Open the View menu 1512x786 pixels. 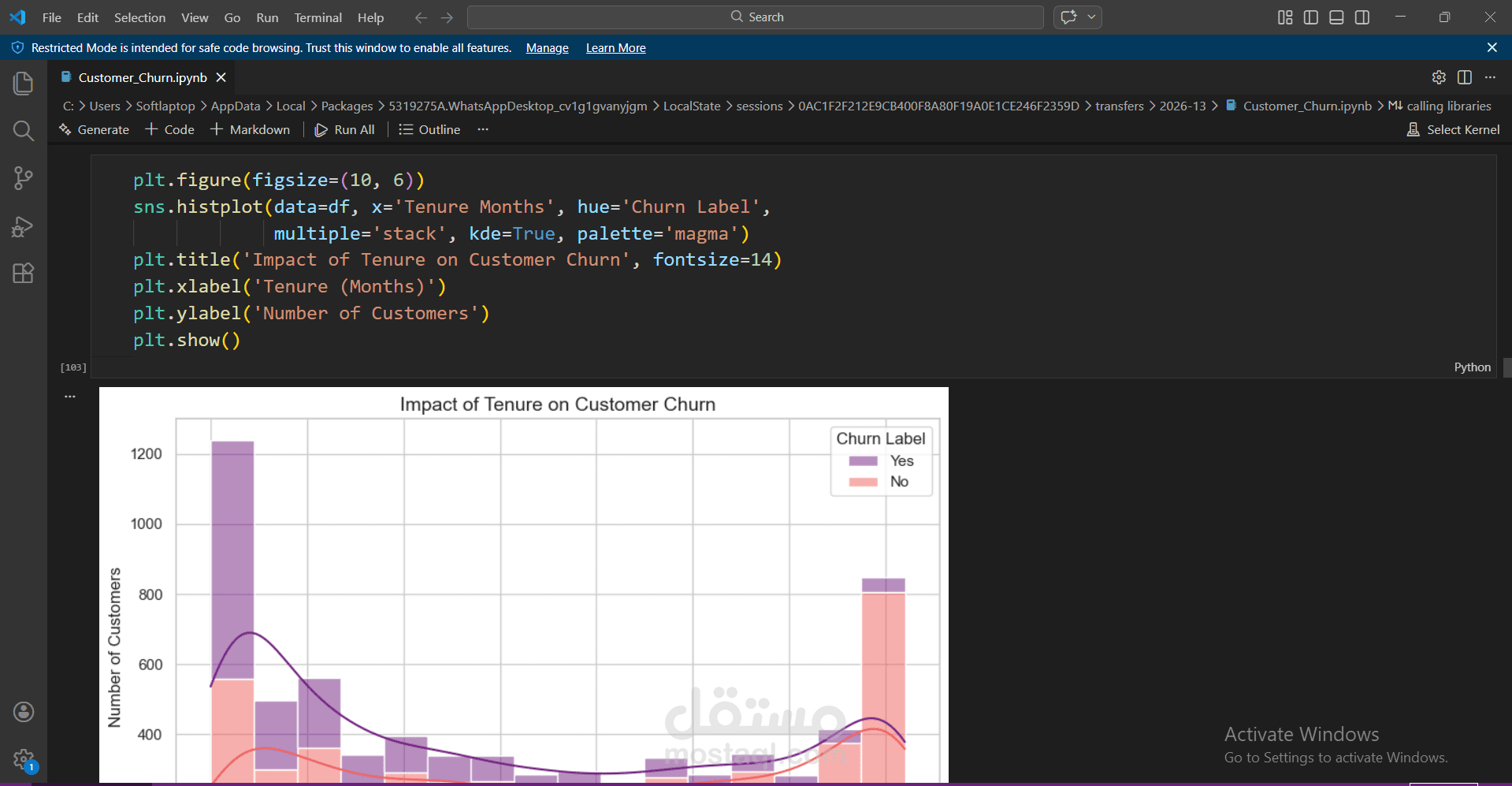[195, 17]
